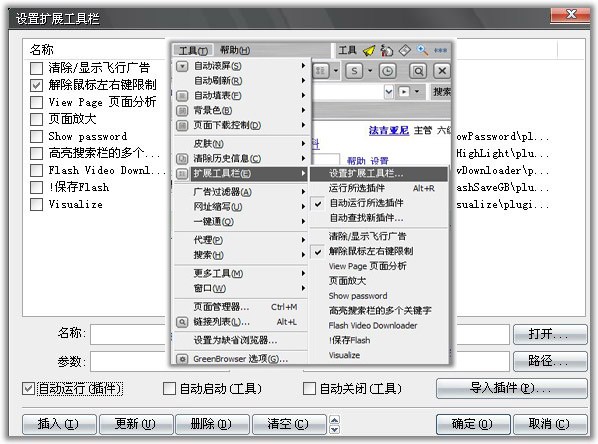The width and height of the screenshot is (598, 444).
Task: Click the 清空(C) button
Action: pos(289,424)
